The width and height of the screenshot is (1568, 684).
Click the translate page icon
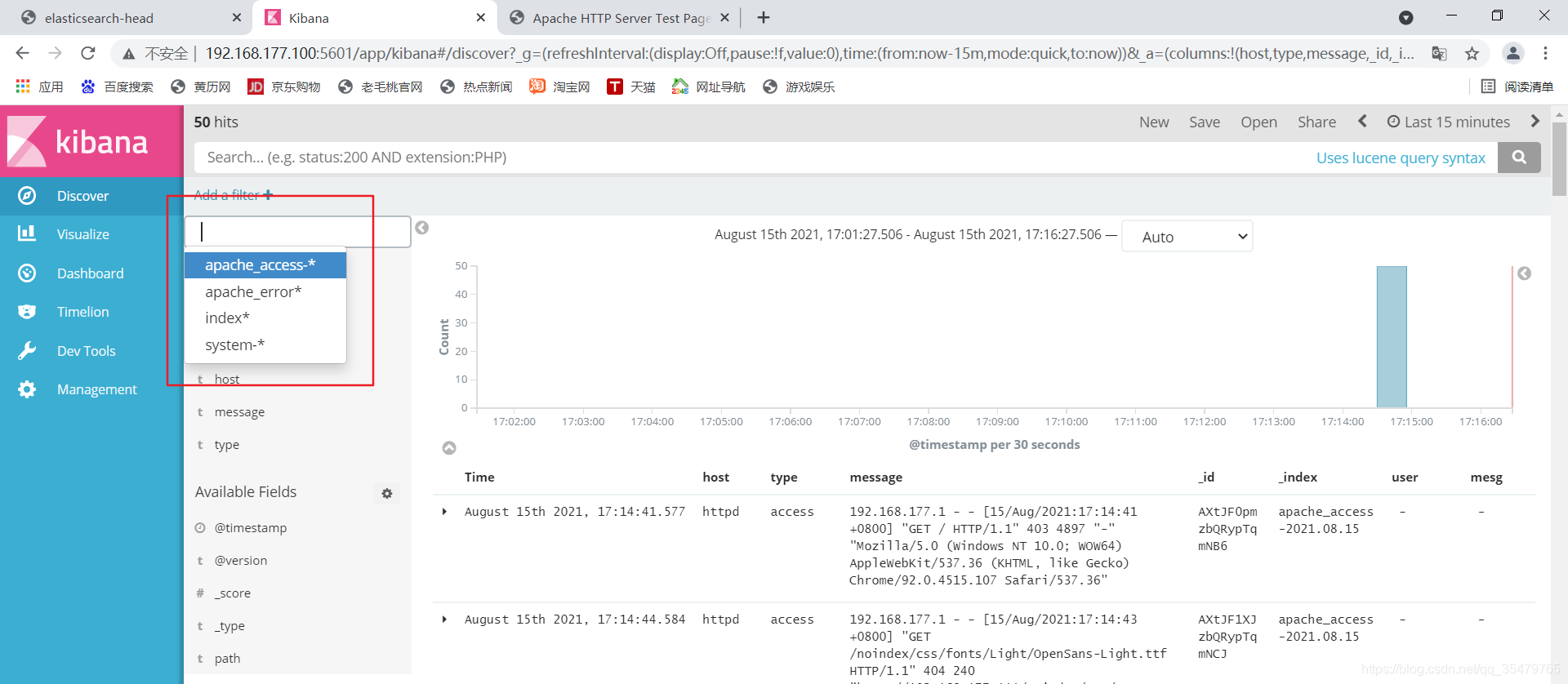click(1439, 53)
